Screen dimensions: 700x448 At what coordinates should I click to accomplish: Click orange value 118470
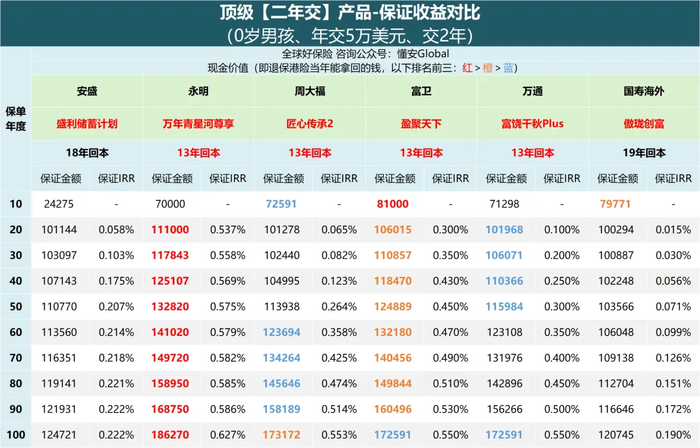[x=393, y=281]
